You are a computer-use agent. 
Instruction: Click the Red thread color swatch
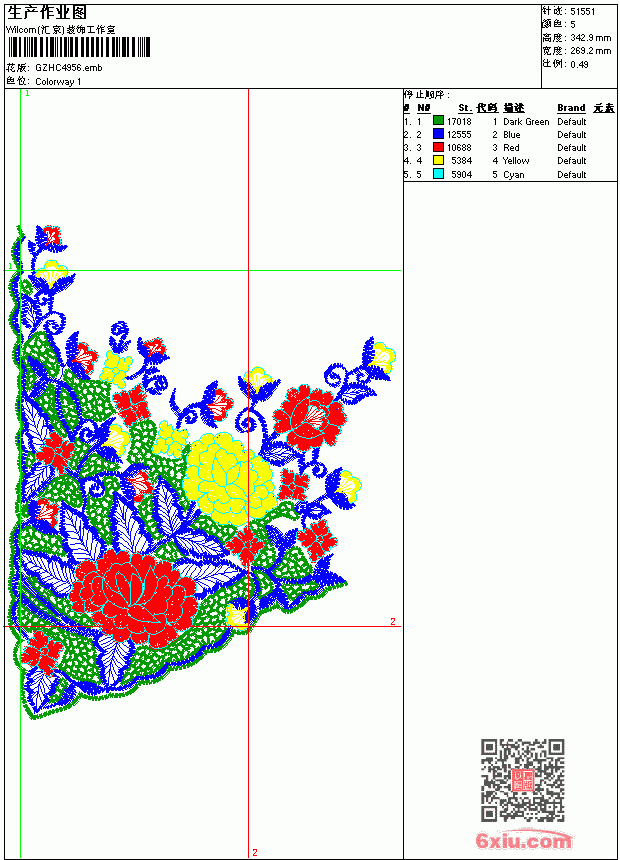tap(438, 147)
